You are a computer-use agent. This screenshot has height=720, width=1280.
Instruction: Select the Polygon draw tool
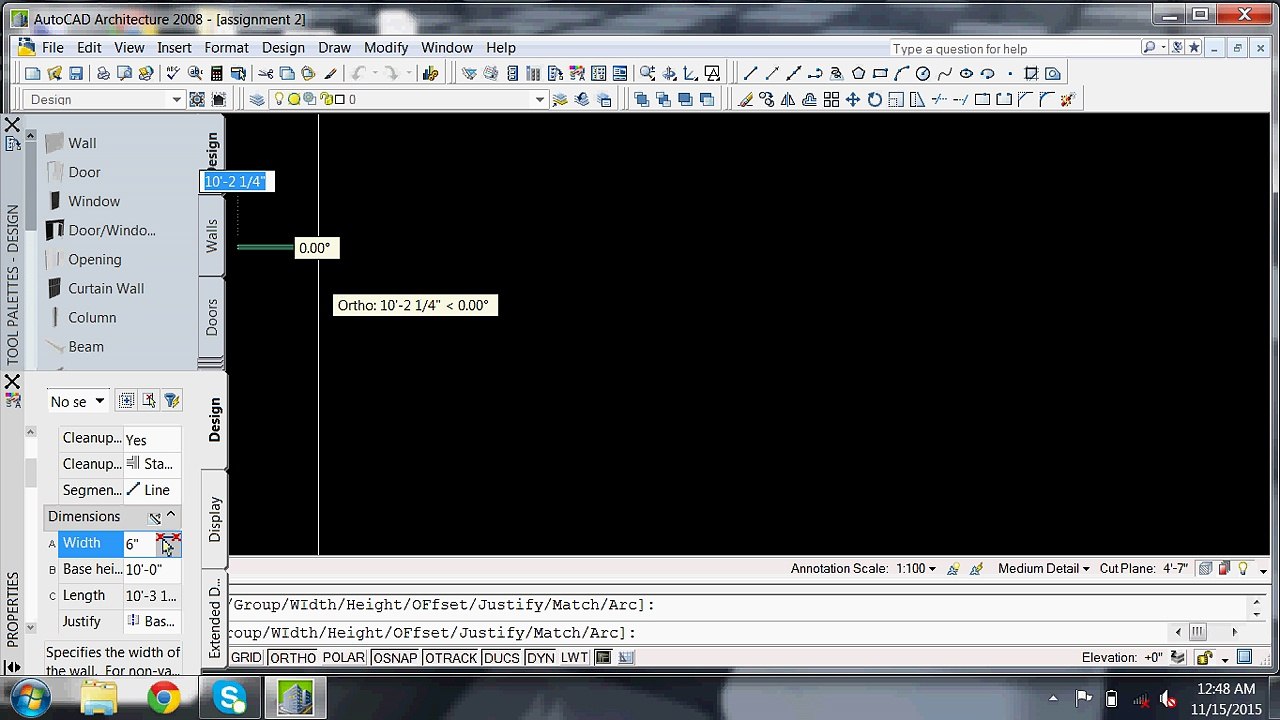[858, 73]
